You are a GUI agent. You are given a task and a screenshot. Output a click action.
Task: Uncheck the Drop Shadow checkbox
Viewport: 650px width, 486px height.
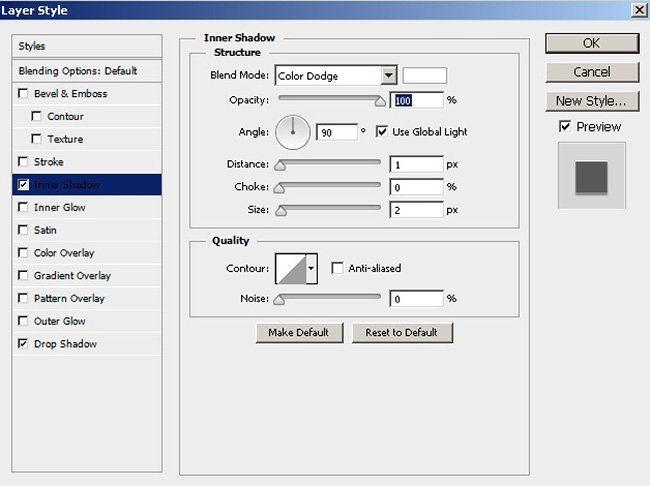(x=23, y=343)
